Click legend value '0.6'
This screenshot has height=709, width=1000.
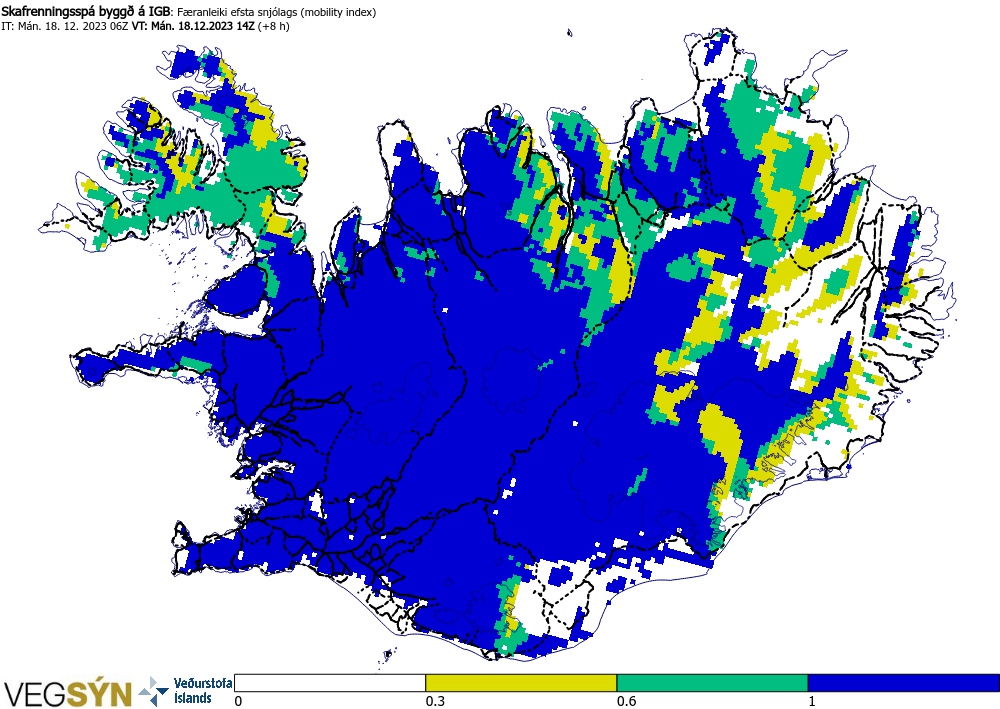click(626, 701)
